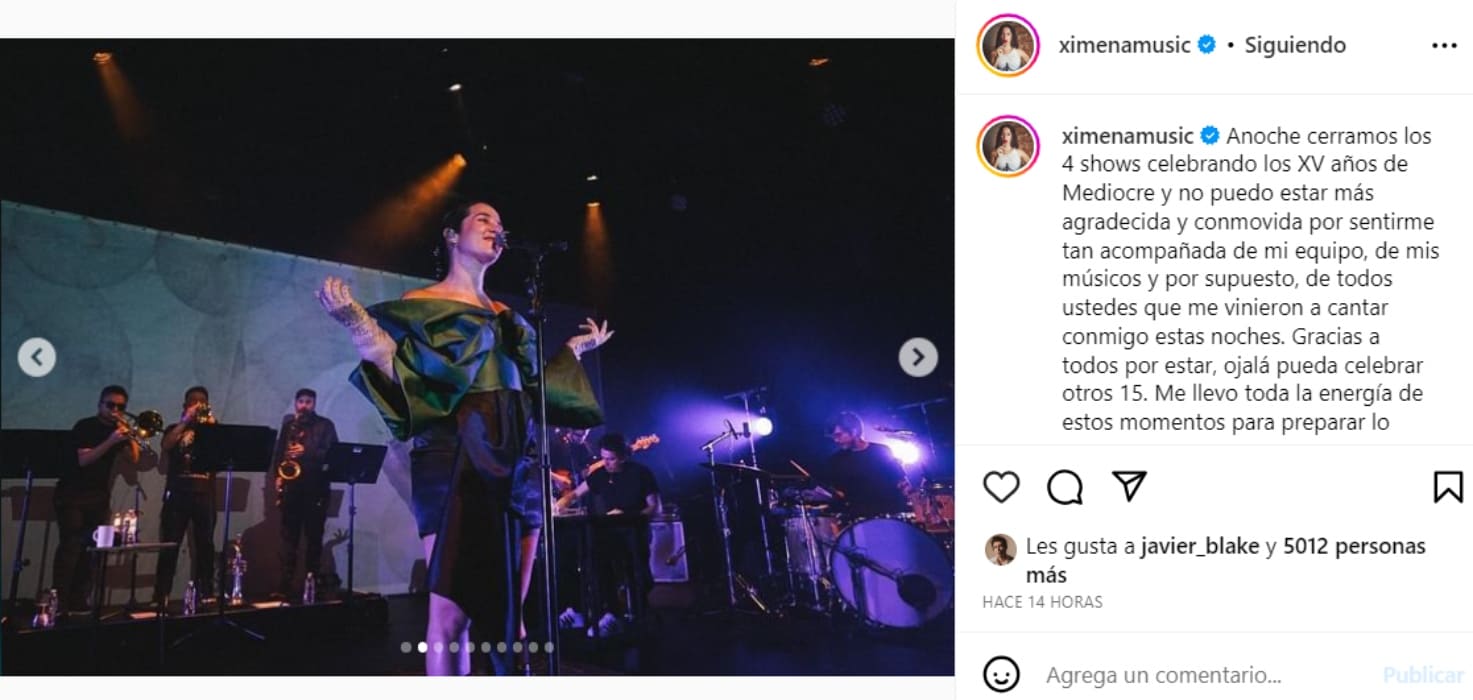The image size is (1473, 700).
Task: View the 5012 personas más likes list
Action: point(1354,546)
